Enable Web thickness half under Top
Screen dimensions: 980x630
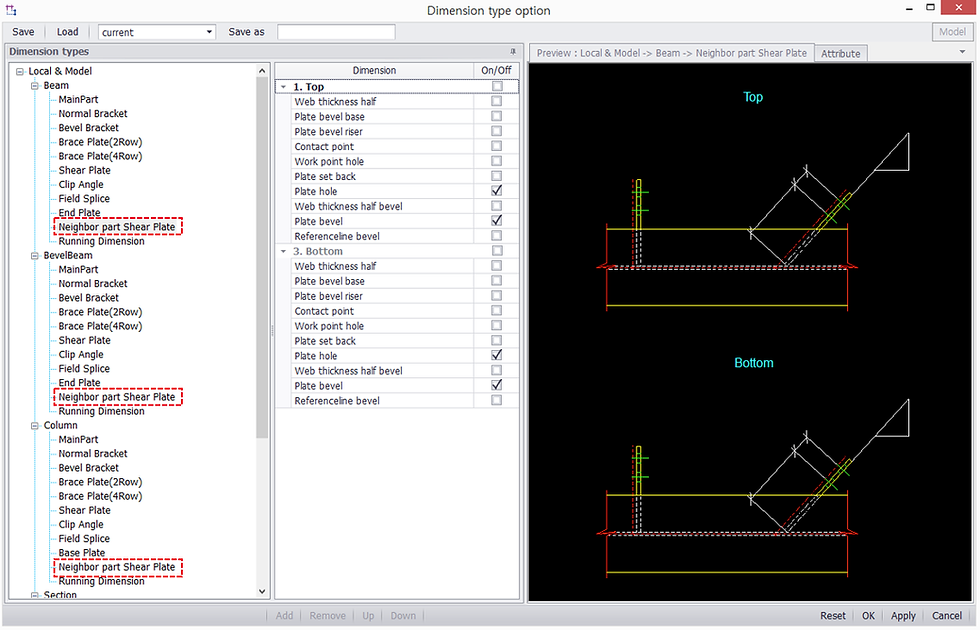click(496, 101)
